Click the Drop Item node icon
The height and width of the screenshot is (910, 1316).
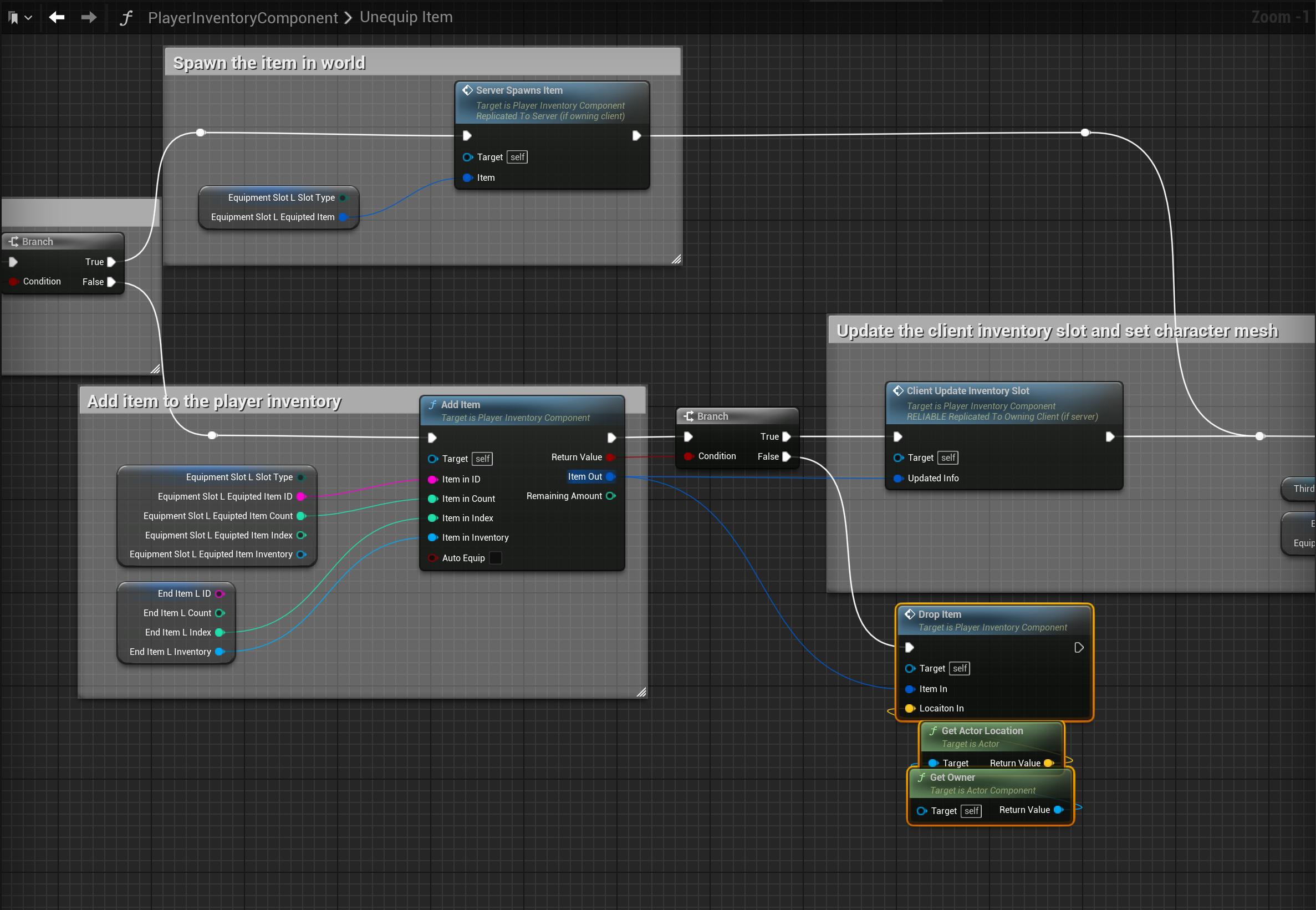coord(910,614)
